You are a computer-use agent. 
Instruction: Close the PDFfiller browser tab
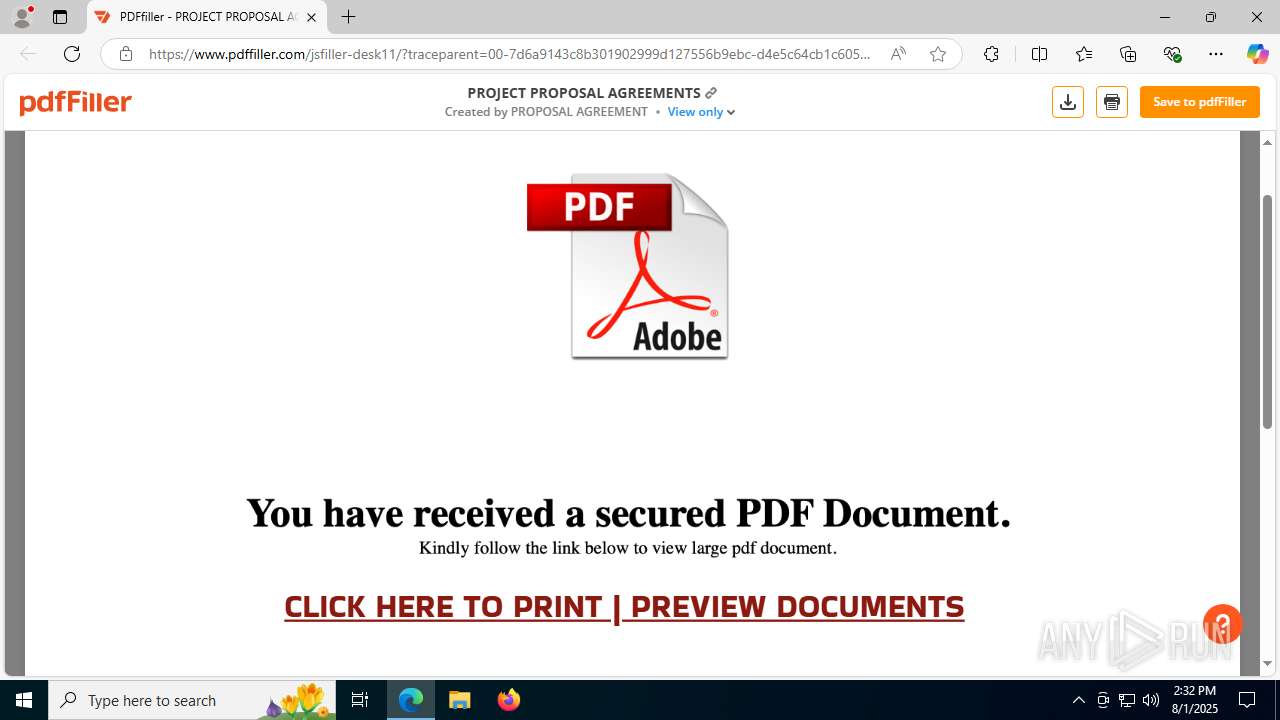coord(311,17)
